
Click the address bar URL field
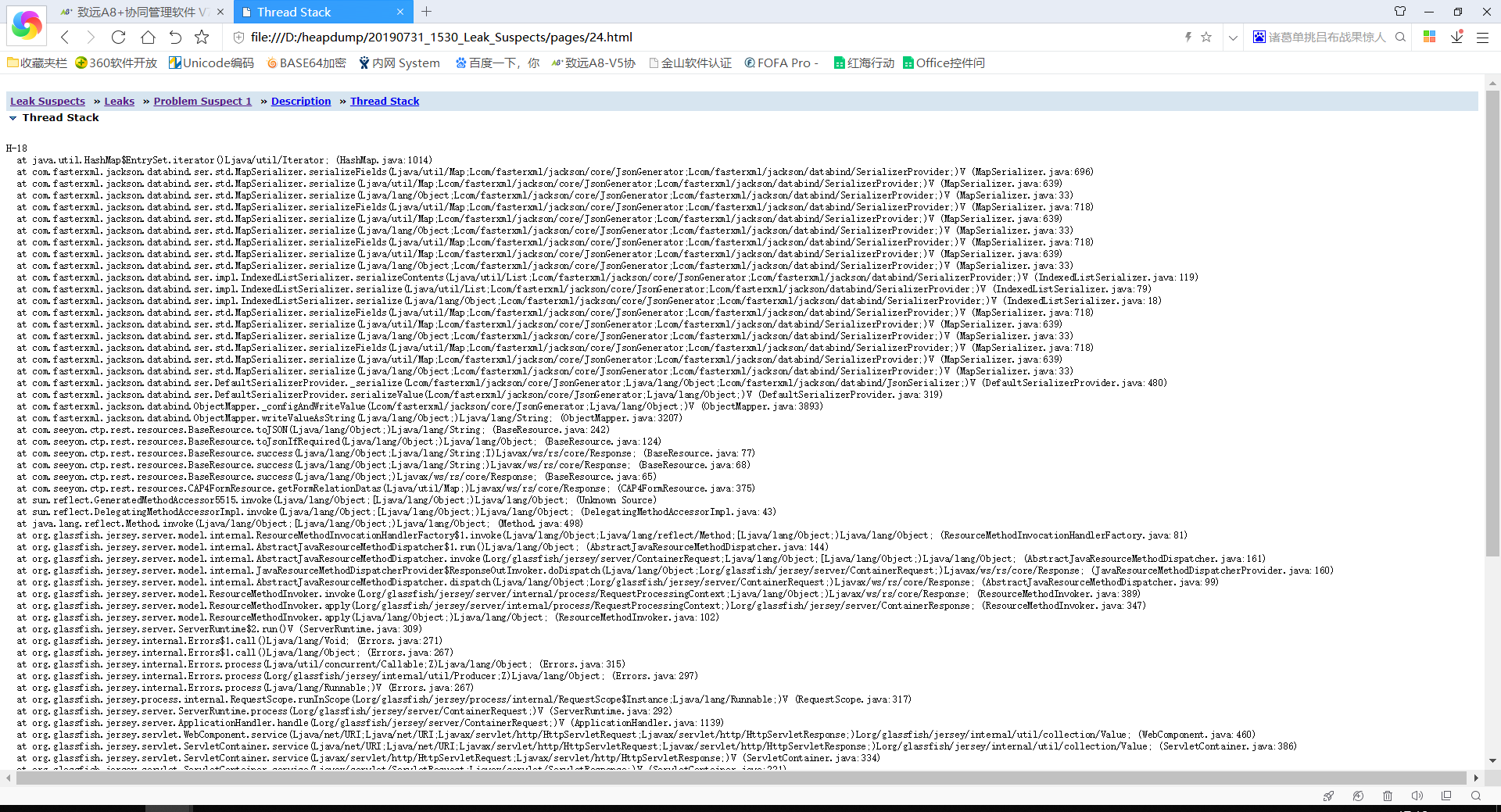click(704, 37)
